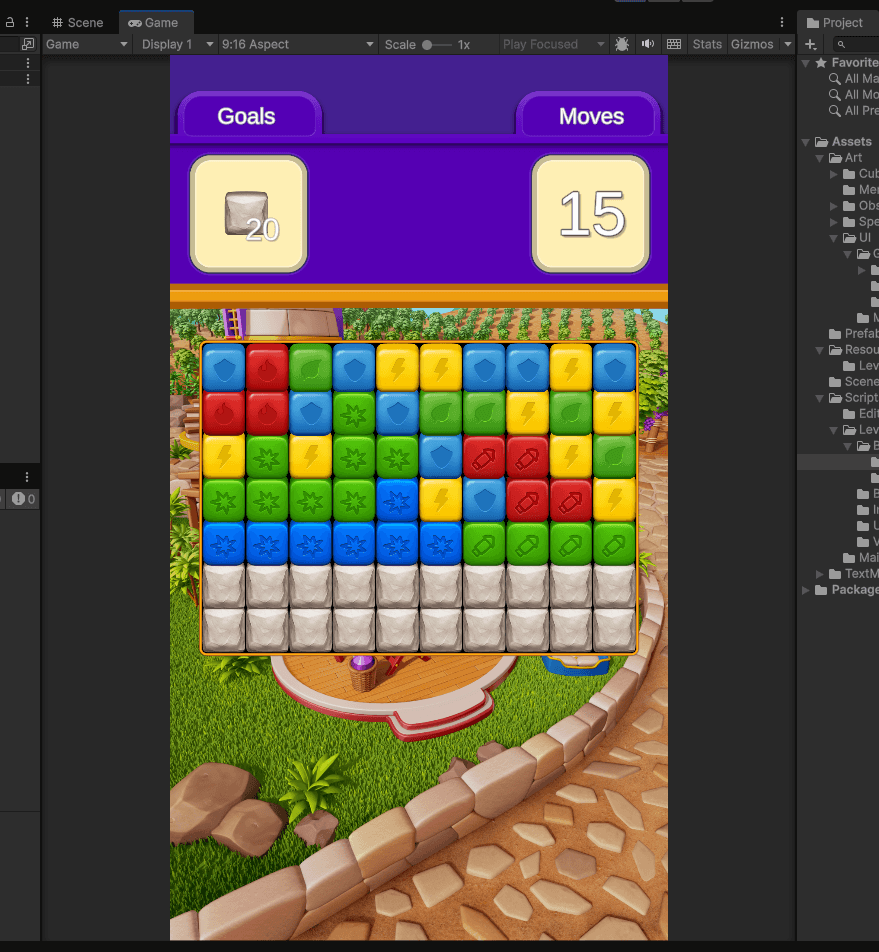The height and width of the screenshot is (952, 879).
Task: Select the All Models search favorite
Action: 853,95
